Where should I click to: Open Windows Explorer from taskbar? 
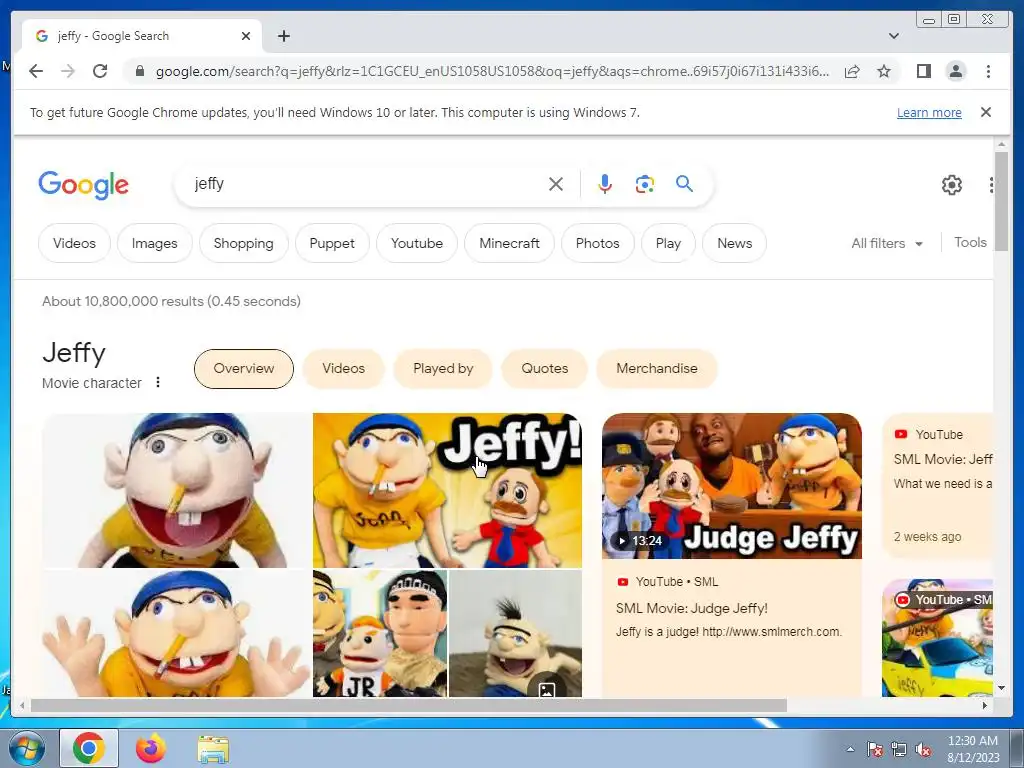(x=213, y=750)
